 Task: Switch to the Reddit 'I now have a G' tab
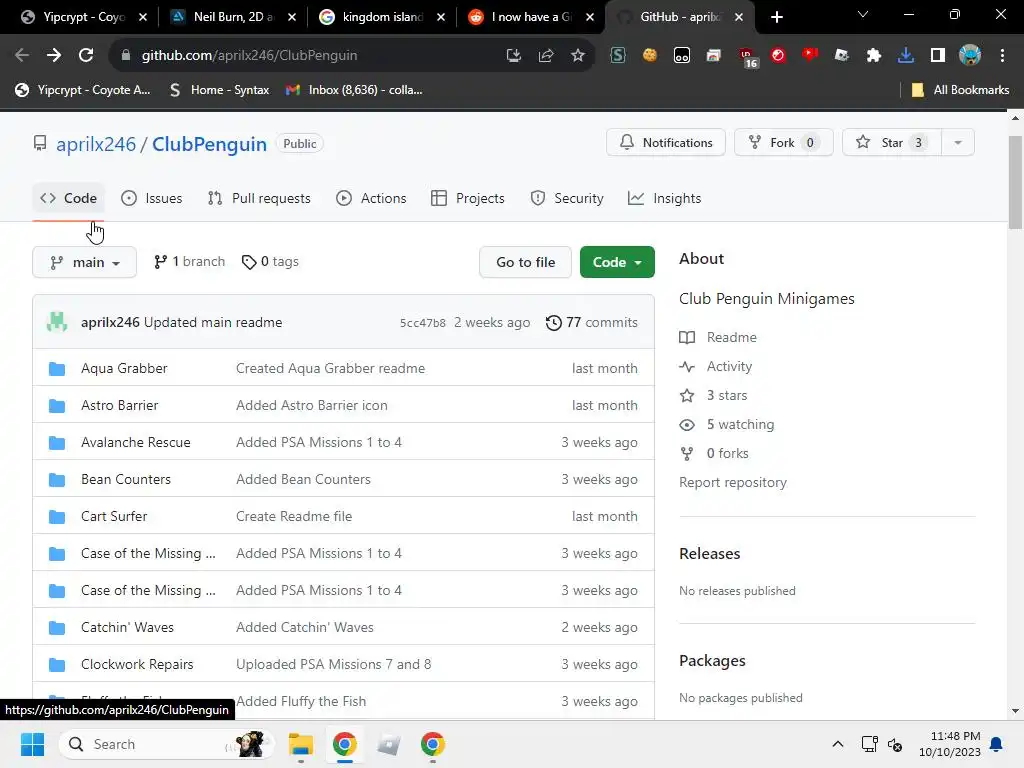point(531,17)
